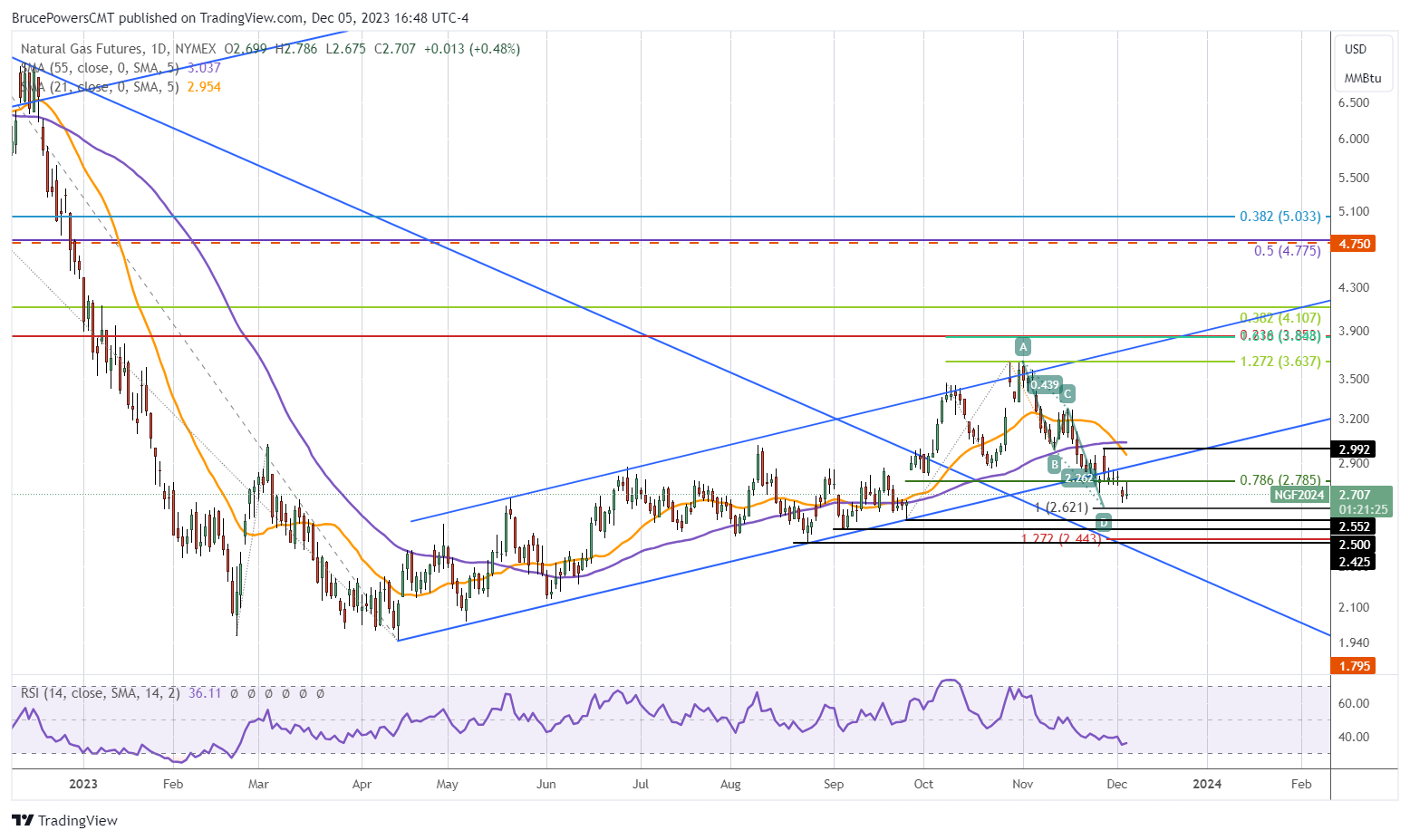Select the pattern point B label
The height and width of the screenshot is (840, 1410).
(x=1055, y=464)
